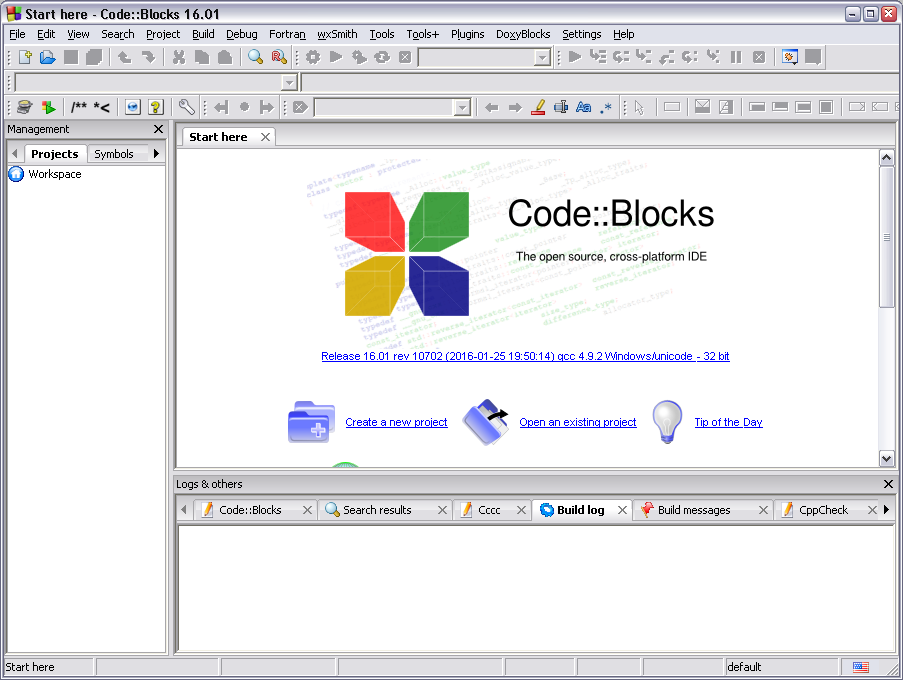Open the Debugging windows dropdown icon
This screenshot has height=680, width=903.
[x=790, y=57]
